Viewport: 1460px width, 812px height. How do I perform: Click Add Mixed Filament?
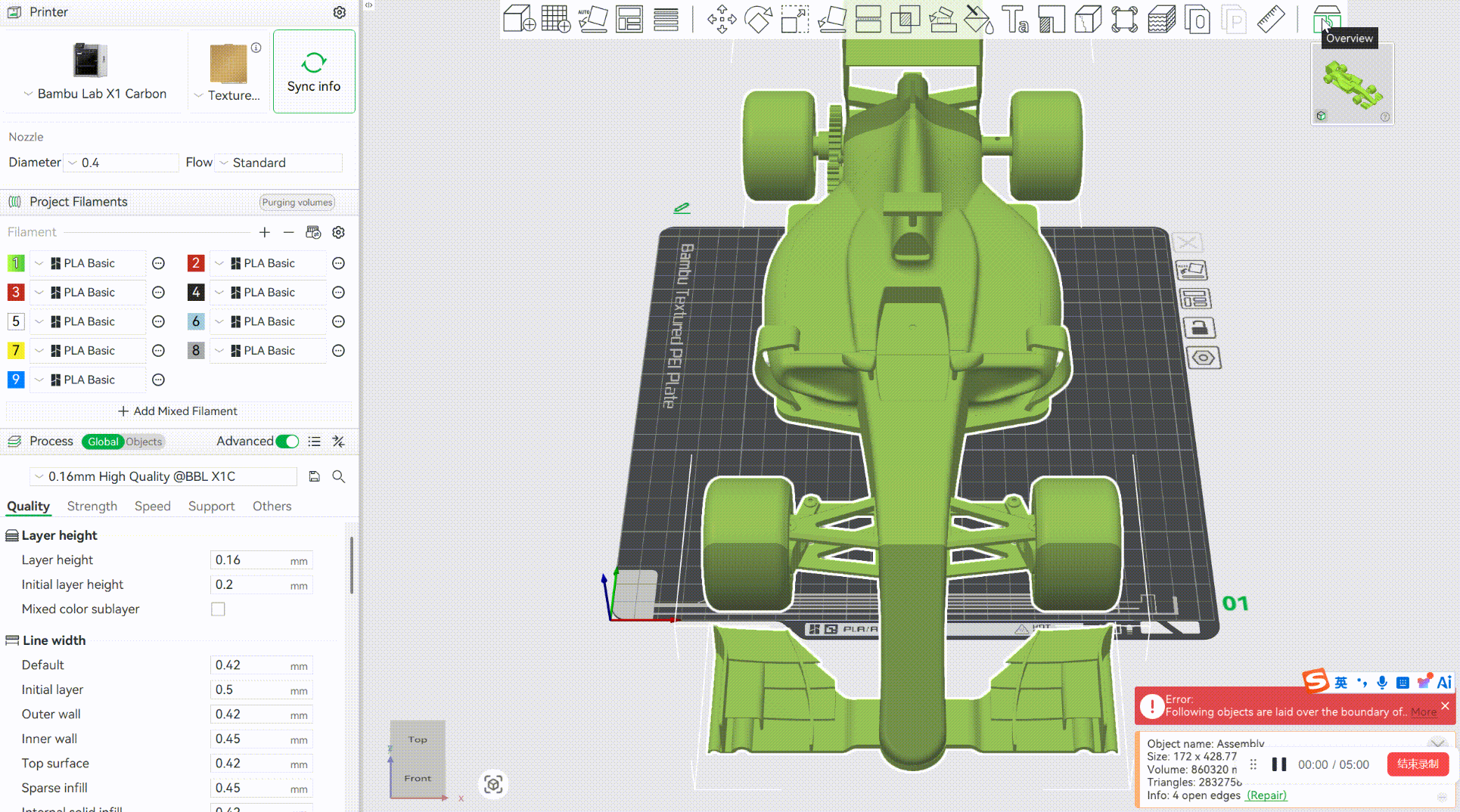click(x=179, y=411)
